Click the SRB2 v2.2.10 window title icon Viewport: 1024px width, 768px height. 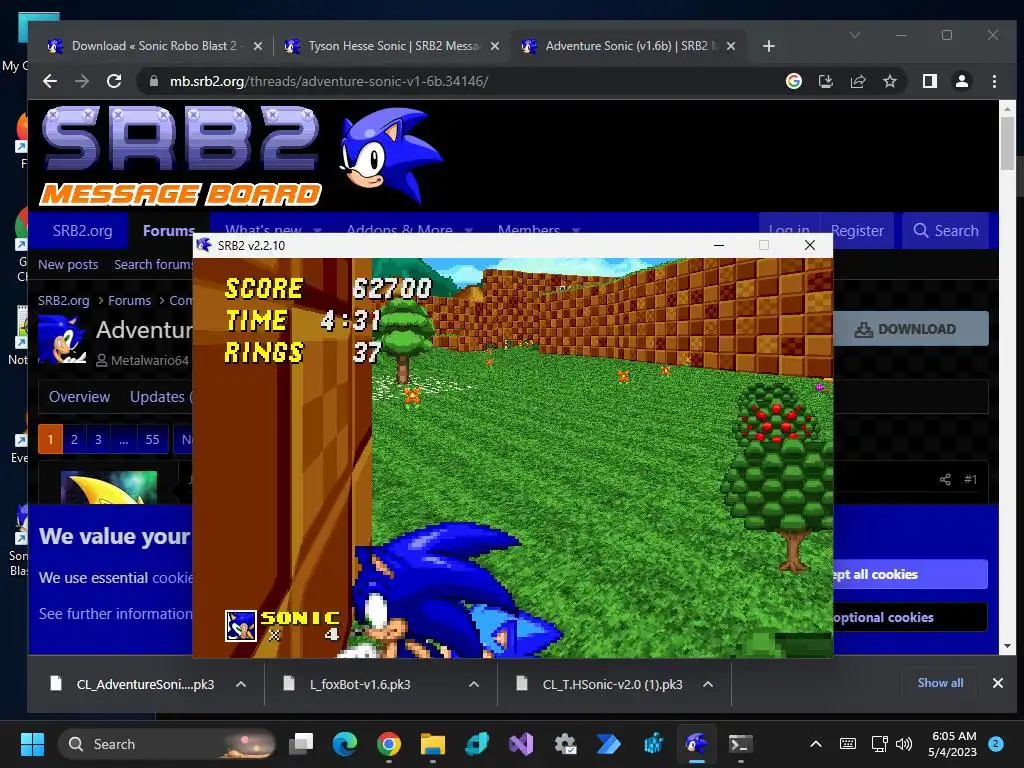[204, 245]
